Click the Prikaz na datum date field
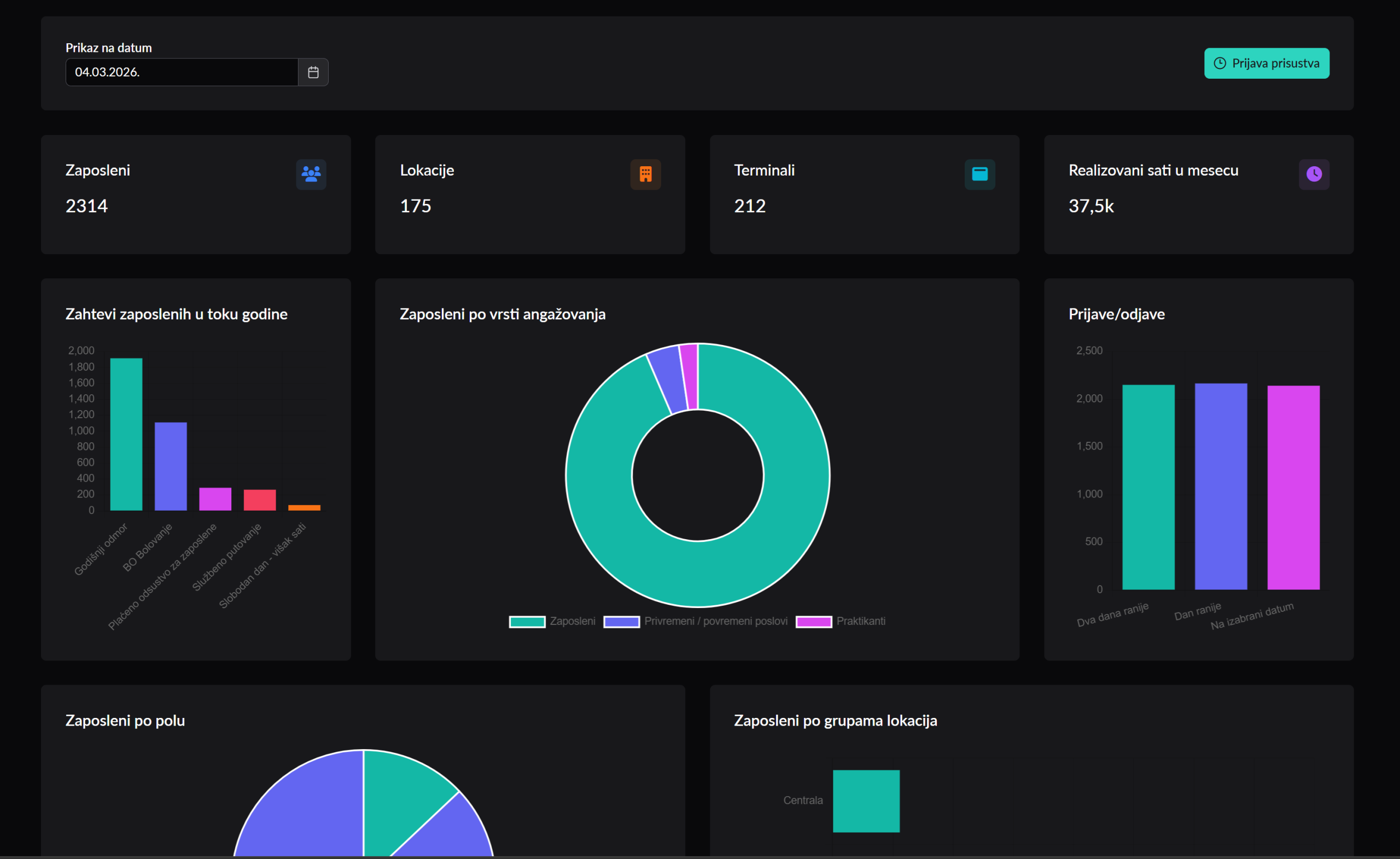This screenshot has width=1400, height=859. tap(182, 72)
